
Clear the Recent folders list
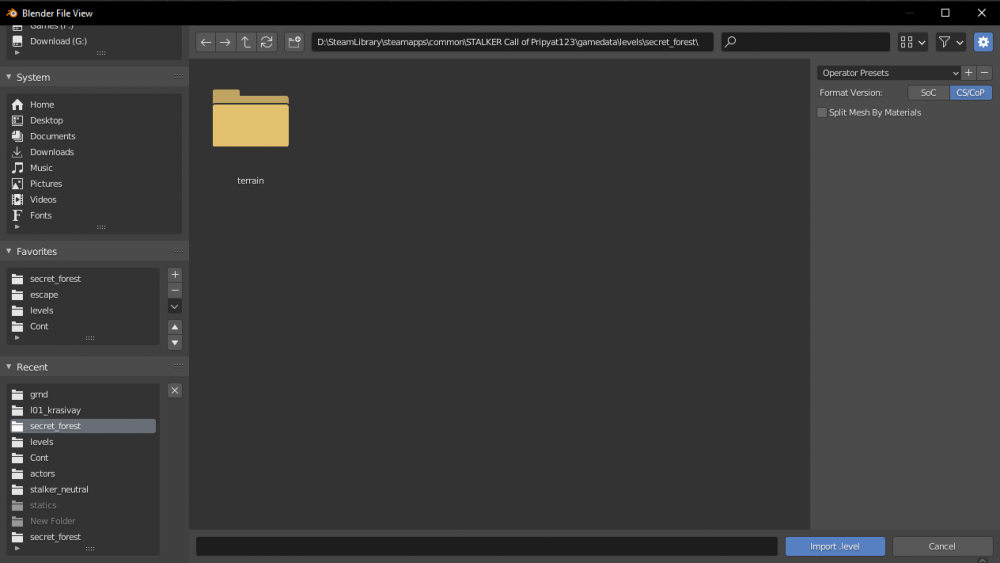(175, 390)
